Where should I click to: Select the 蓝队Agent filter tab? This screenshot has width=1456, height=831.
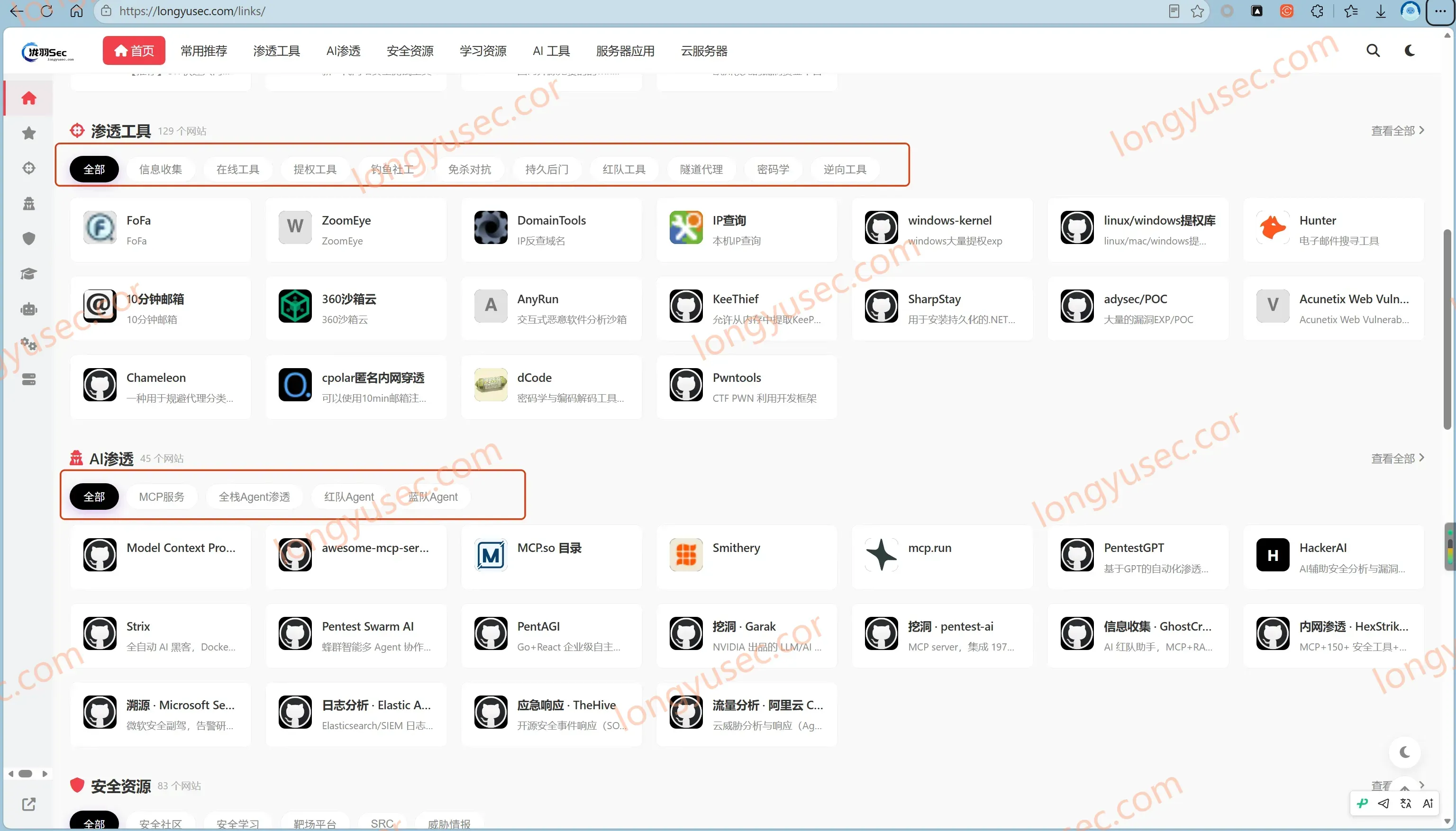[x=433, y=497]
